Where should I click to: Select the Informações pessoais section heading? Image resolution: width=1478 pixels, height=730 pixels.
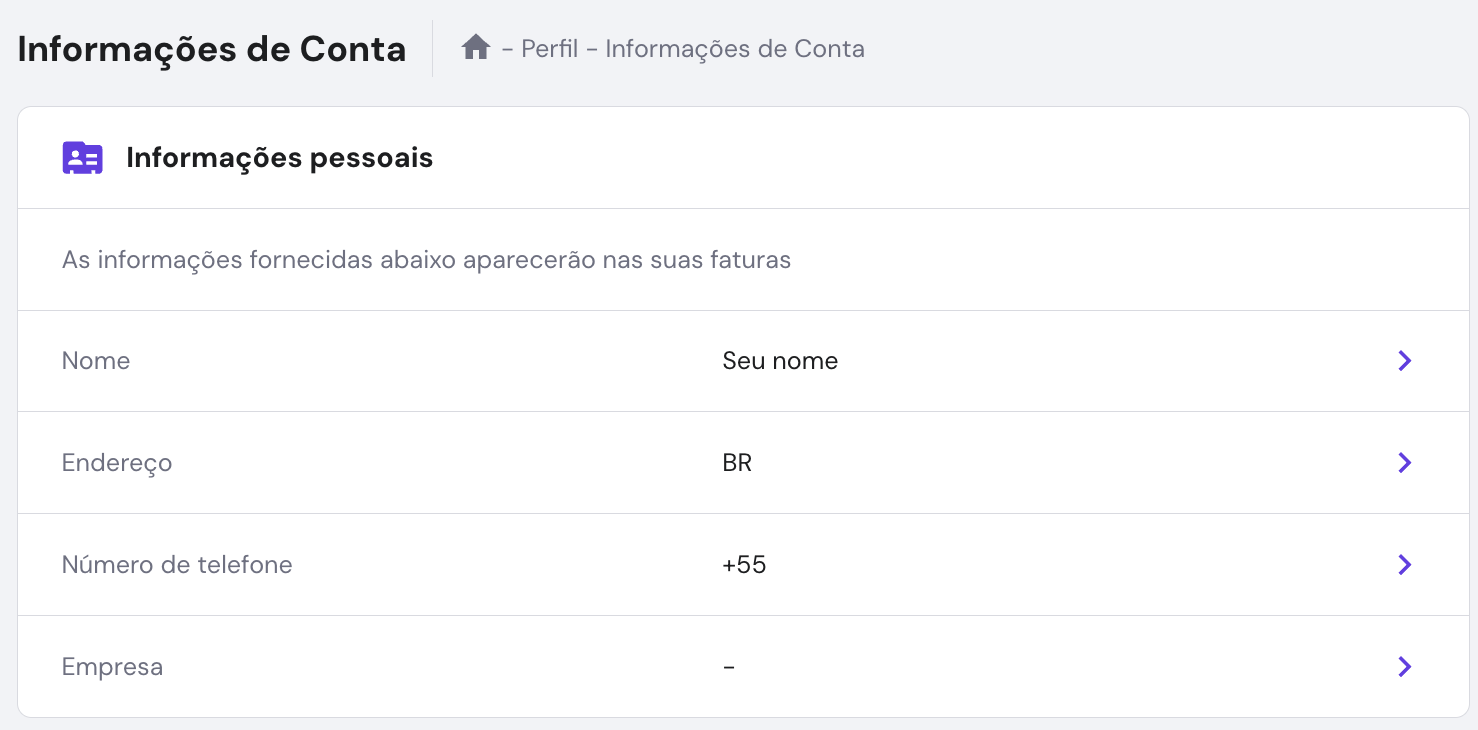tap(280, 158)
